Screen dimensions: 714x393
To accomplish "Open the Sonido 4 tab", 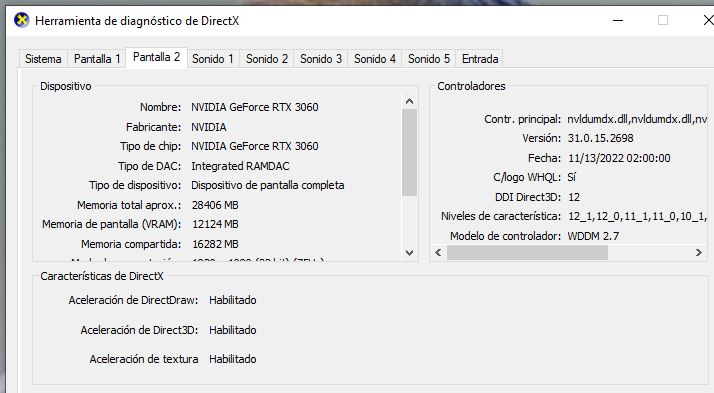I will coord(375,59).
